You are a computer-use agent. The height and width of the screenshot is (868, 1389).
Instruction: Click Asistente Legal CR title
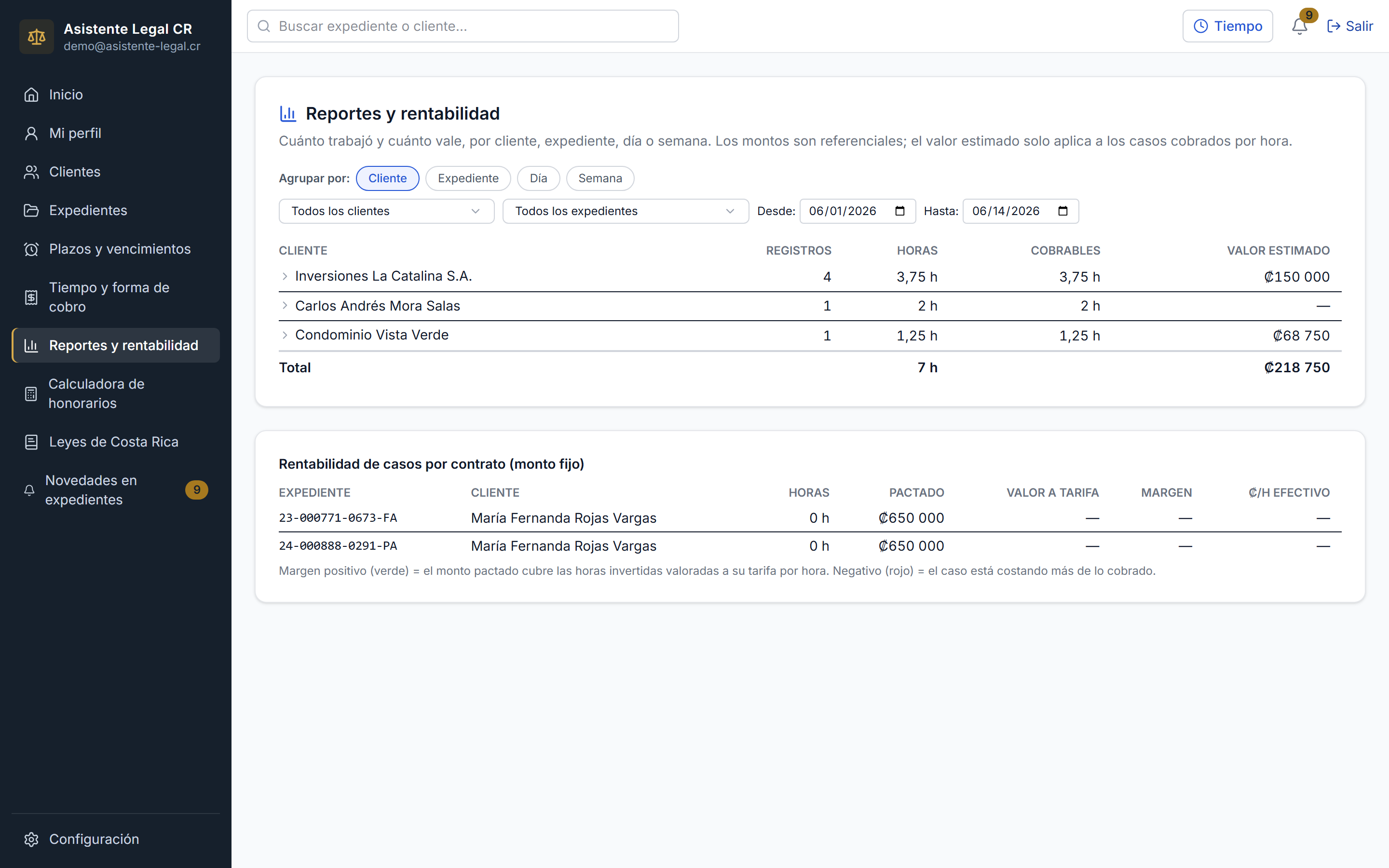[x=128, y=29]
